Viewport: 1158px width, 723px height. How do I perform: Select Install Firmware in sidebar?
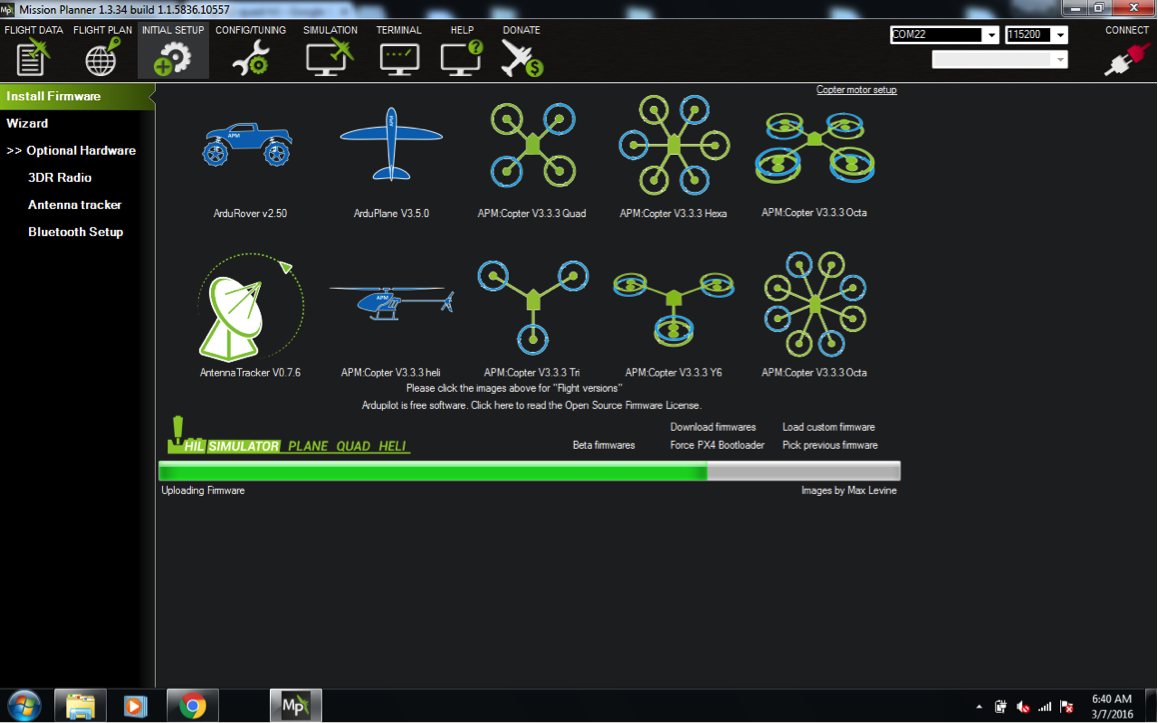pyautogui.click(x=78, y=96)
